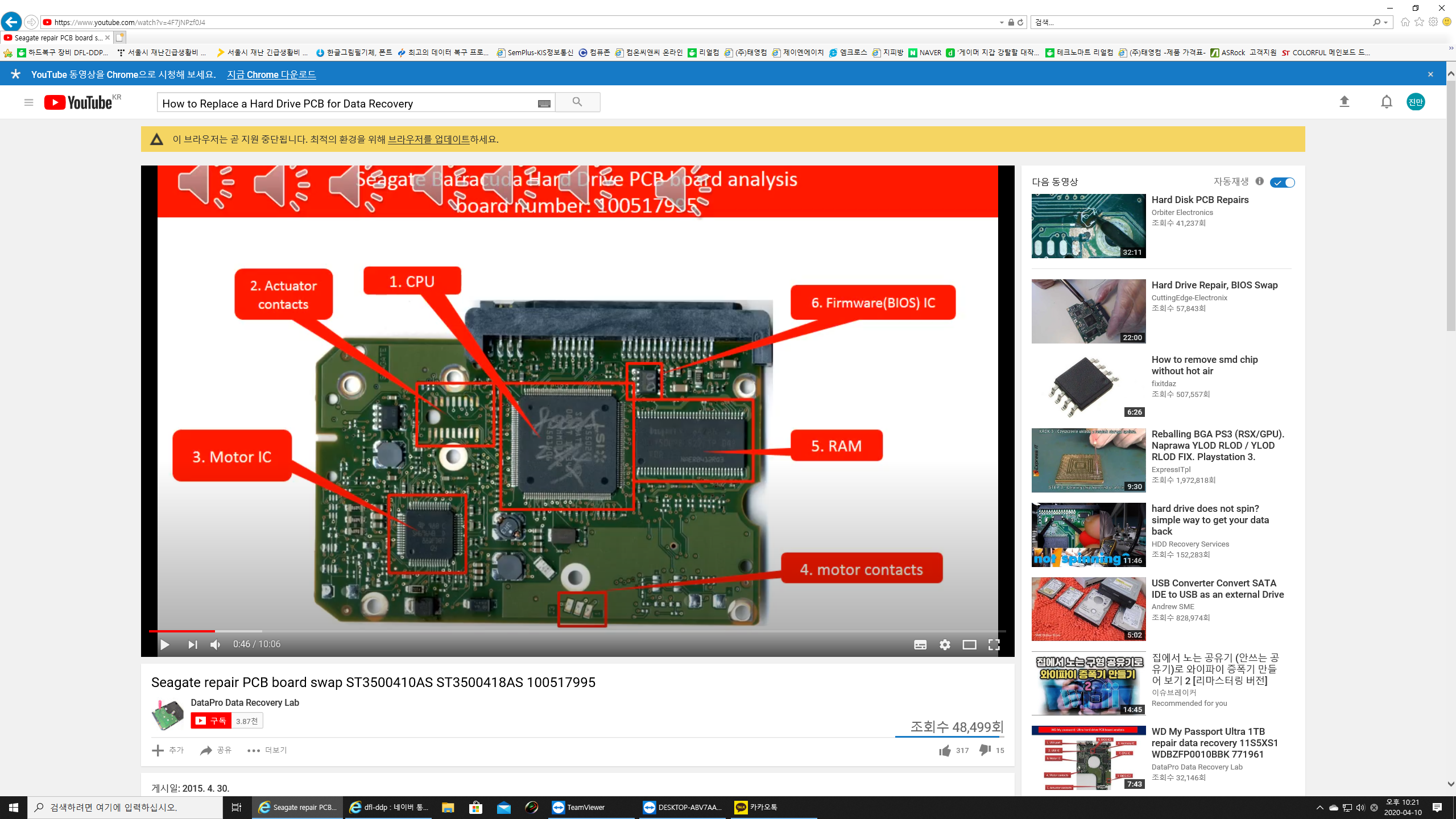Open IE home icon

pos(1405,22)
